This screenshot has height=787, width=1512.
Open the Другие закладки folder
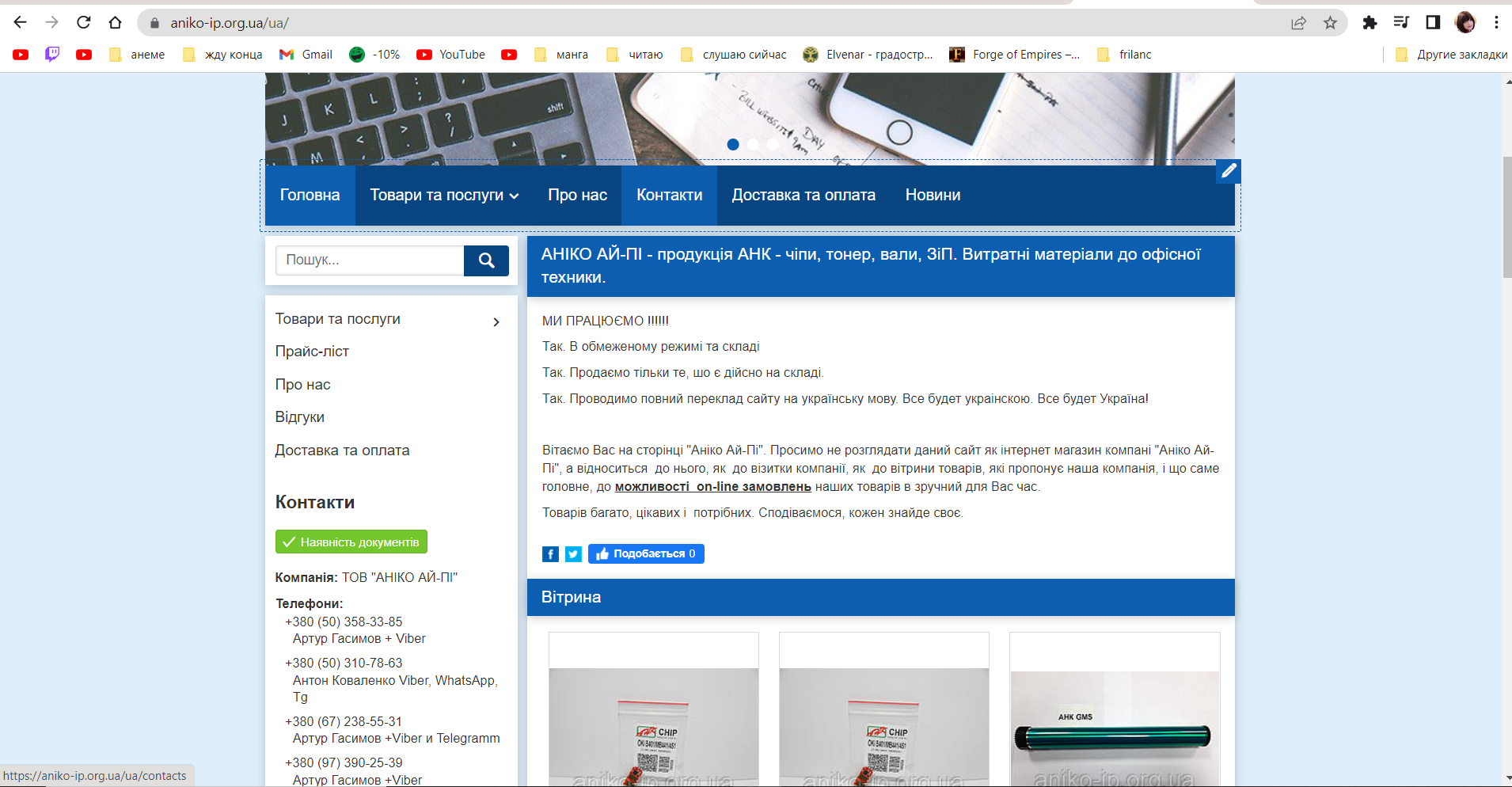(x=1451, y=55)
